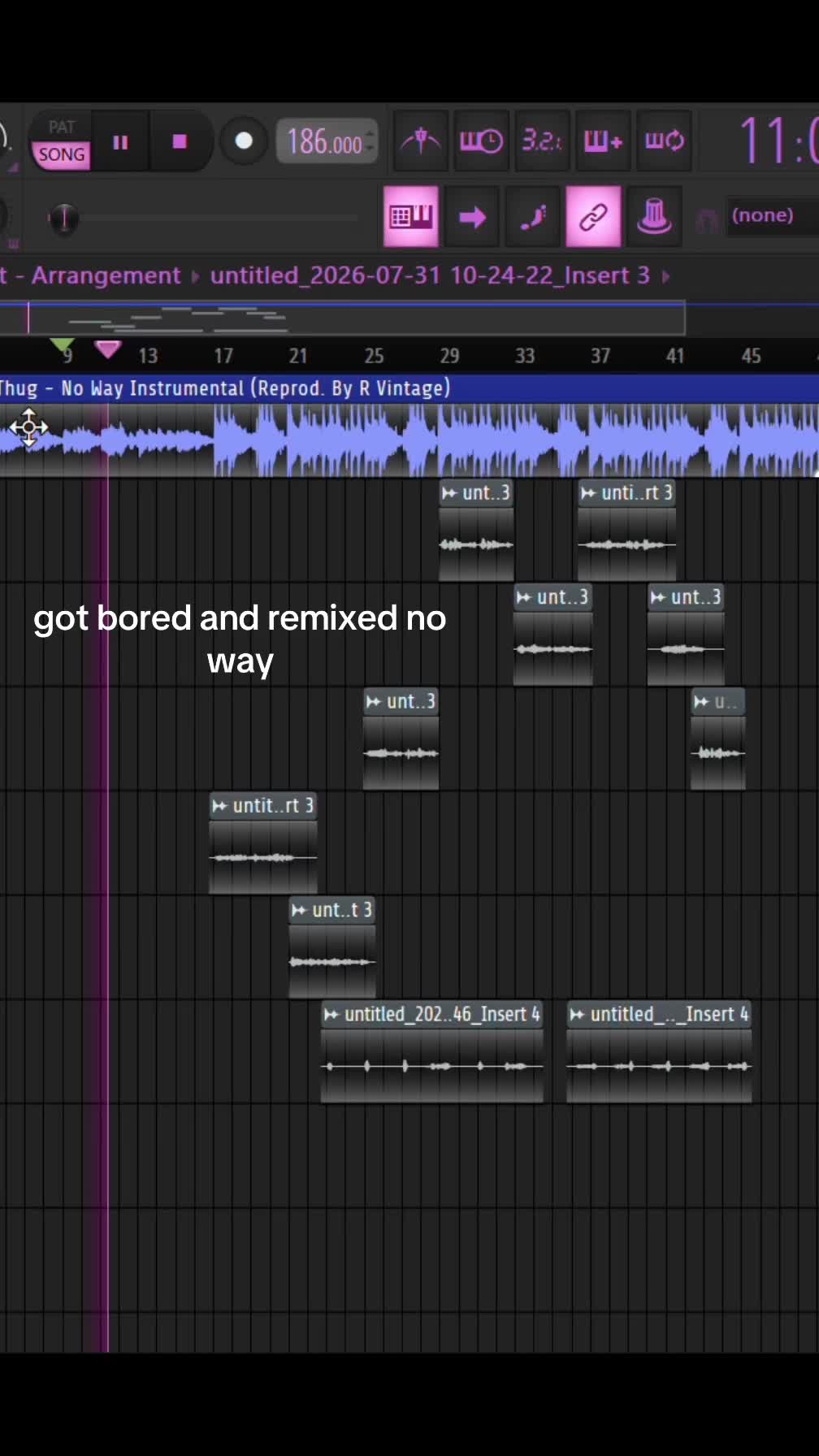This screenshot has height=1456, width=819.
Task: Toggle the metronome icon
Action: 420,141
